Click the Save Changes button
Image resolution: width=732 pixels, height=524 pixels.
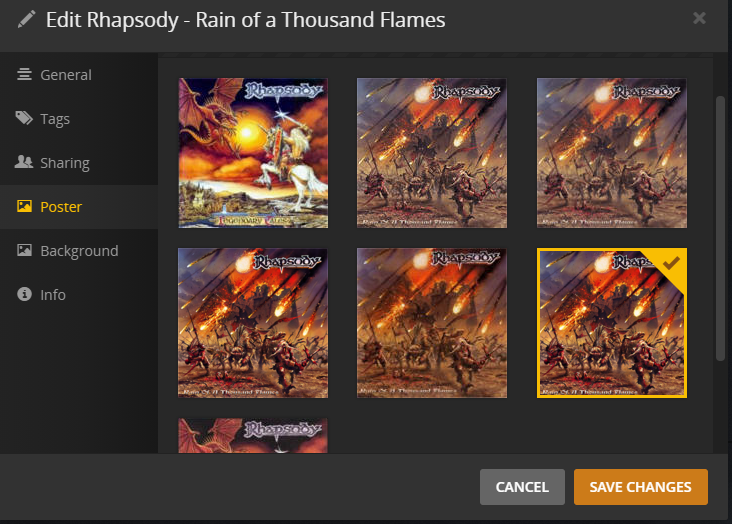click(x=640, y=487)
